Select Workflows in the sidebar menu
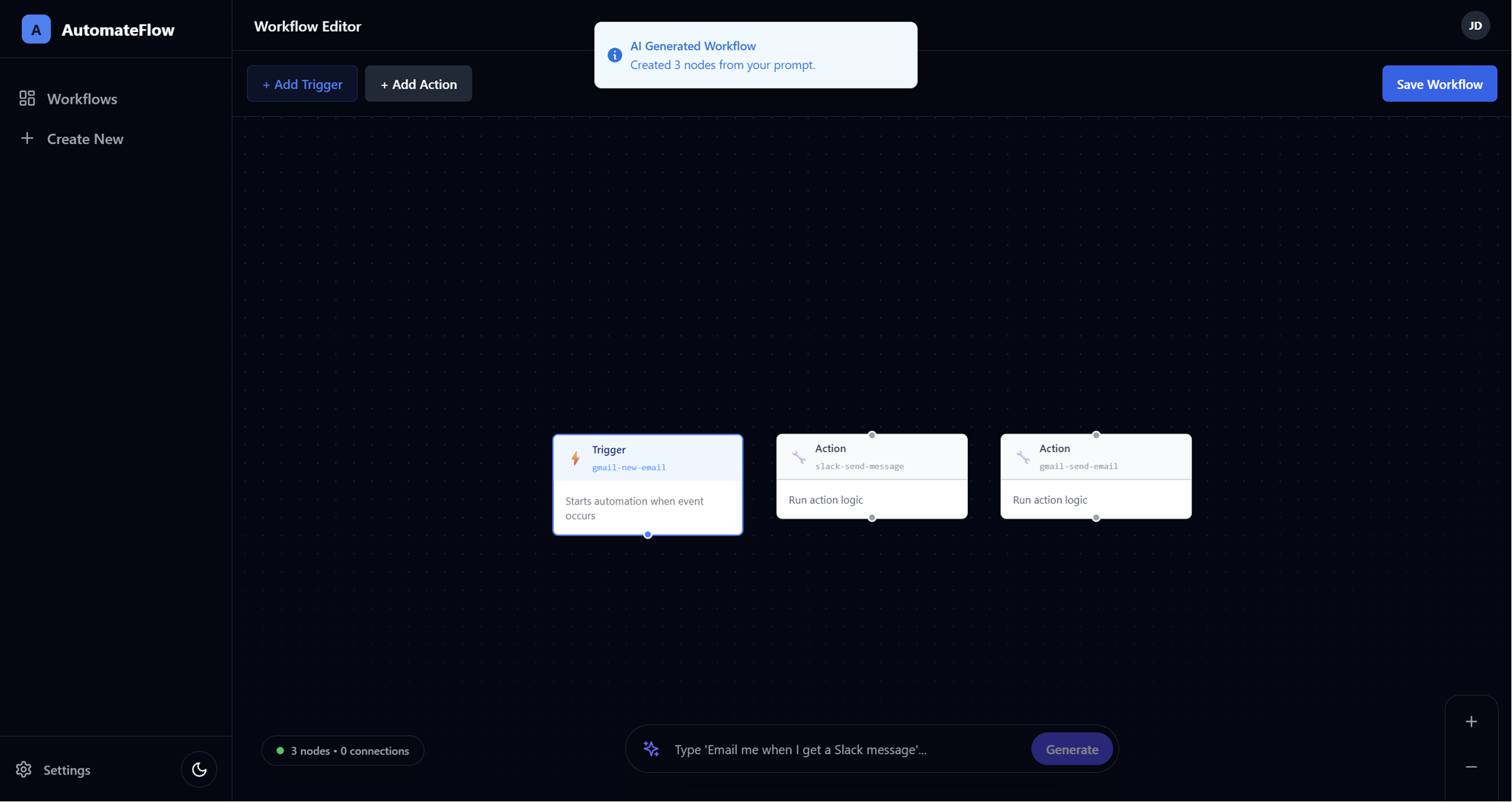1512x802 pixels. [x=82, y=98]
